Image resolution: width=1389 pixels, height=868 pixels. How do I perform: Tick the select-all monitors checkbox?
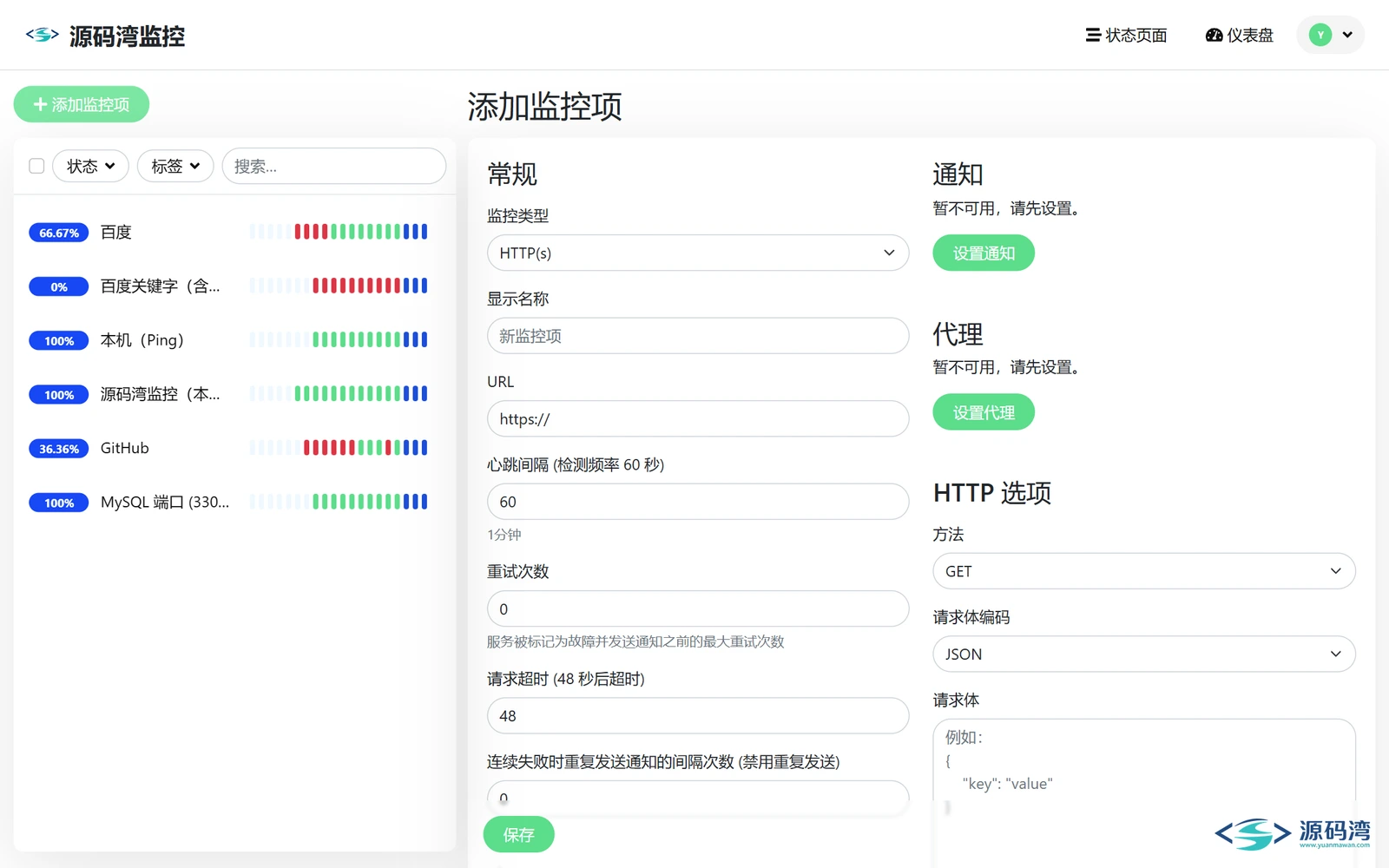pos(36,166)
